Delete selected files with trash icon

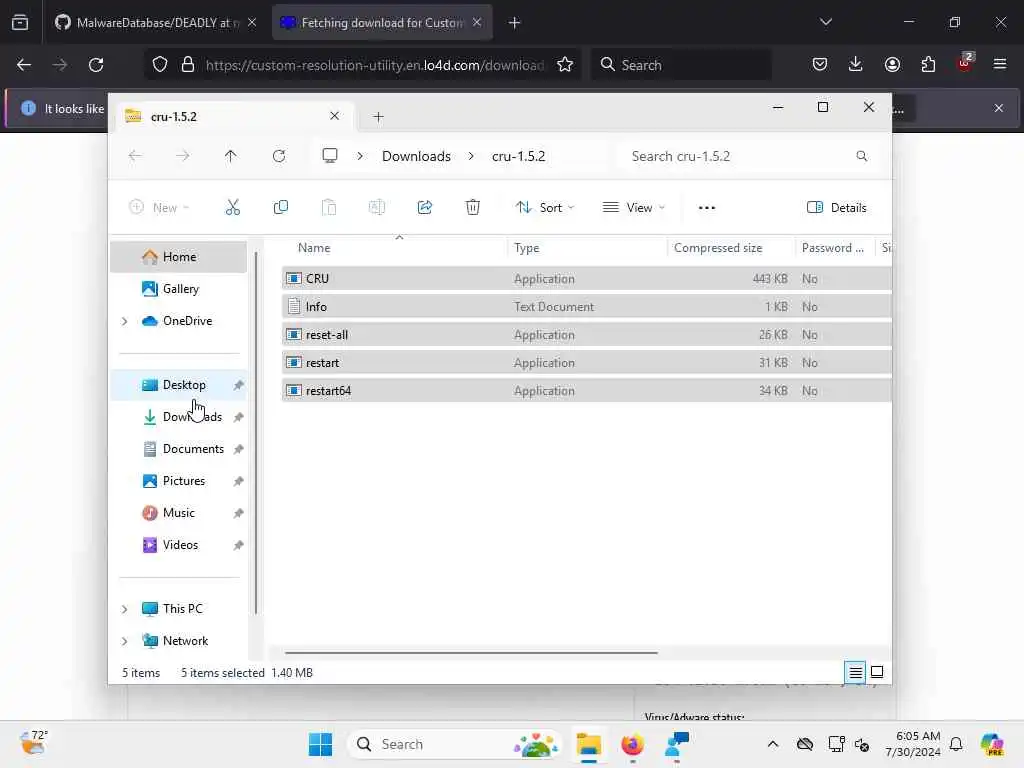[x=473, y=208]
